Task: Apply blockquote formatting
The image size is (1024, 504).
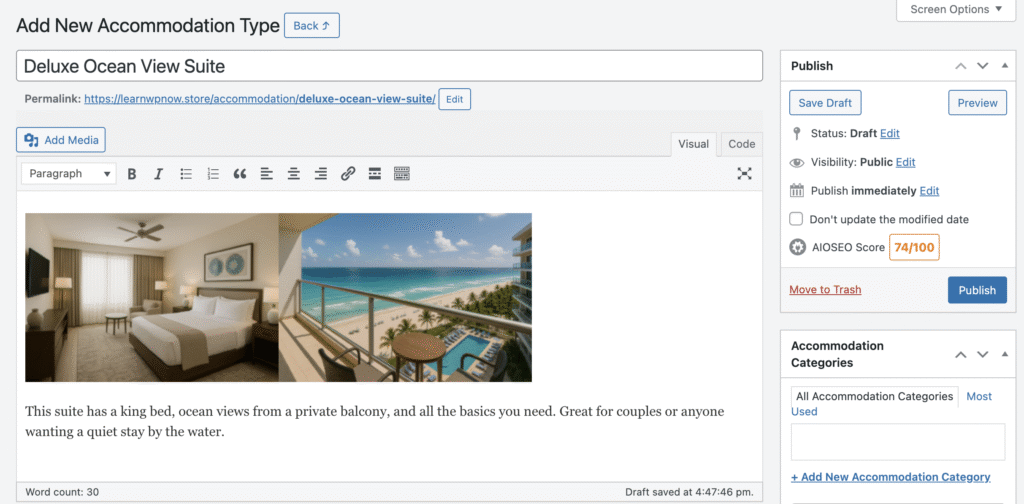Action: pos(240,174)
